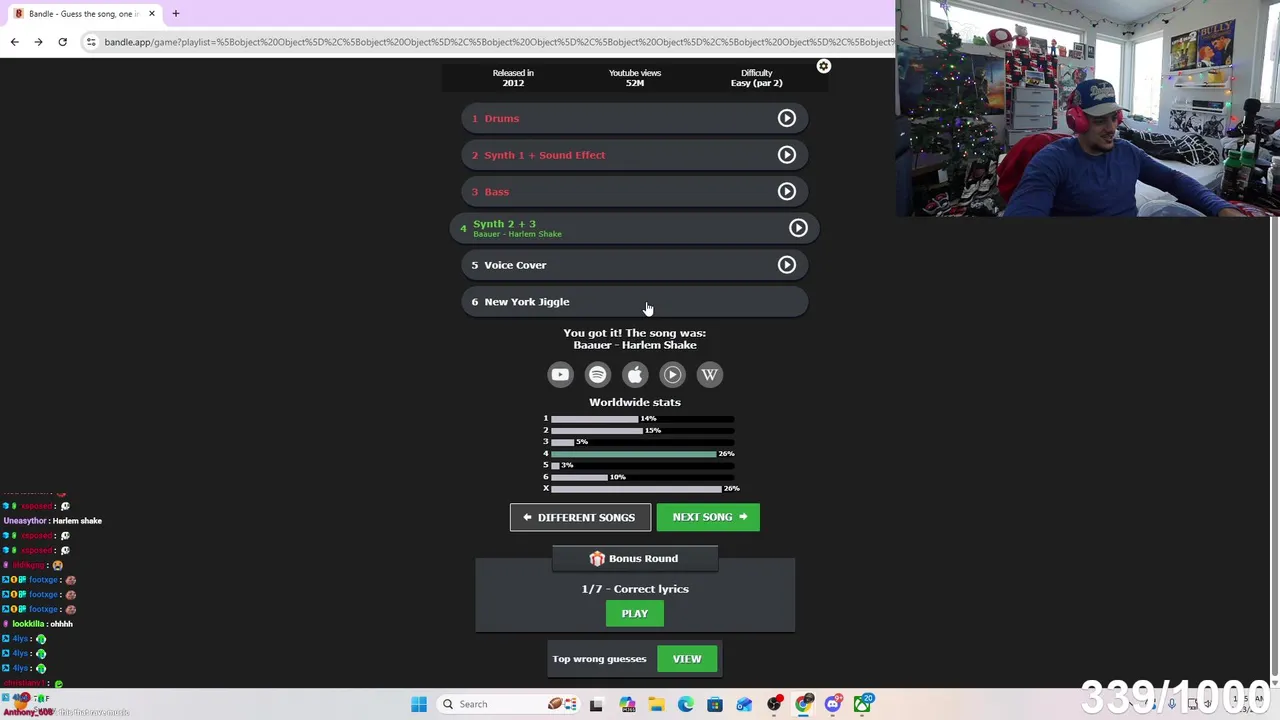View the top wrong guesses

687,659
